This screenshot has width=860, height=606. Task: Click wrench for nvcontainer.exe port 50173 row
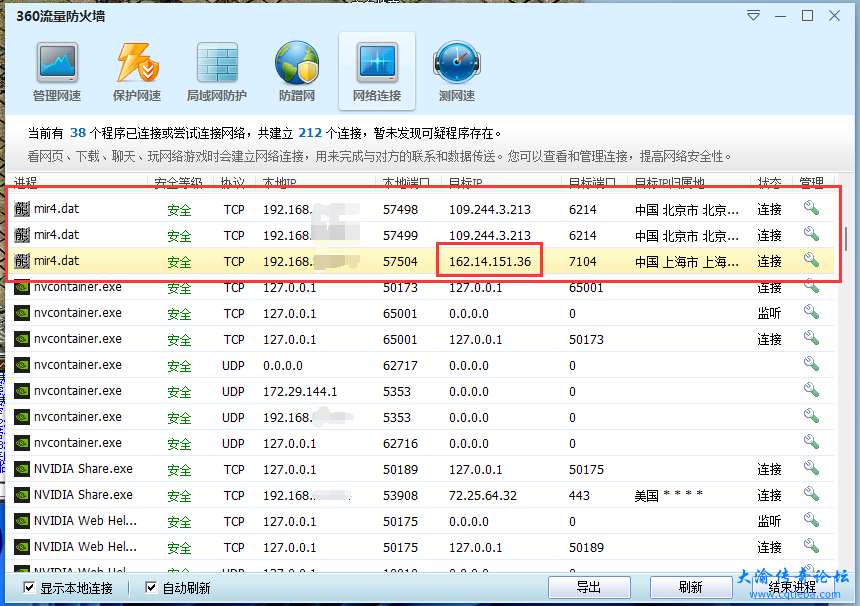click(811, 286)
